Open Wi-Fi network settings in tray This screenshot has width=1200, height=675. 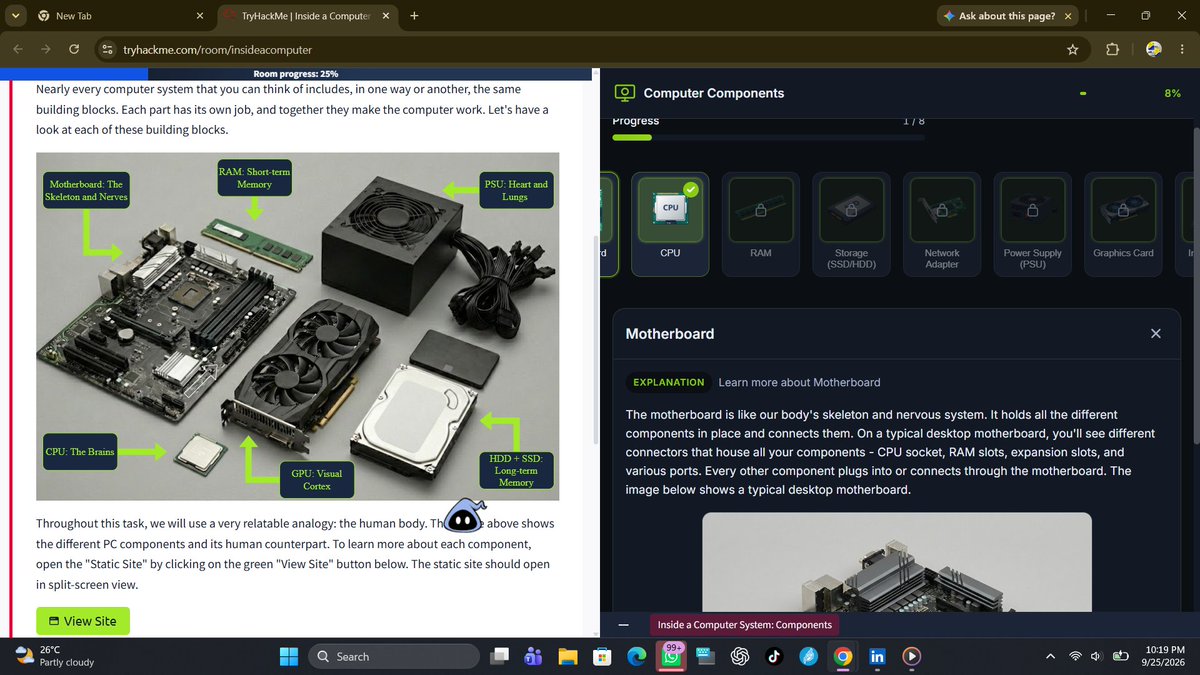[x=1076, y=656]
